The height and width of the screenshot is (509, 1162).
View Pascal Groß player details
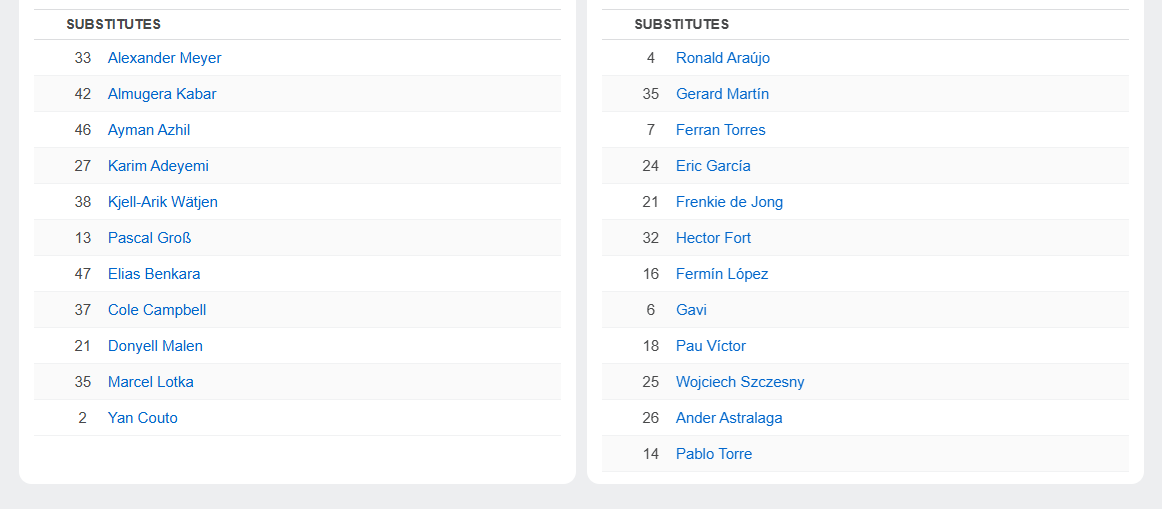point(149,238)
